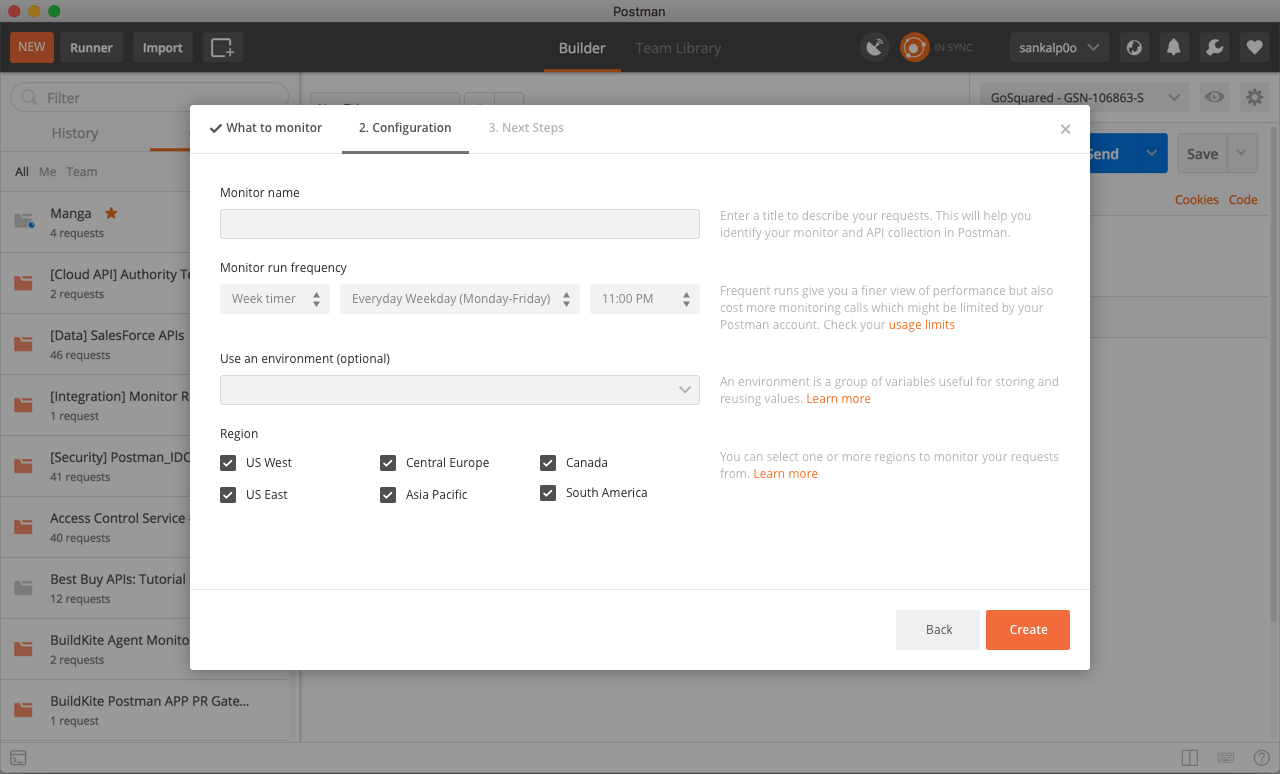Viewport: 1280px width, 774px height.
Task: Open a new window using toolbar icon
Action: click(223, 47)
